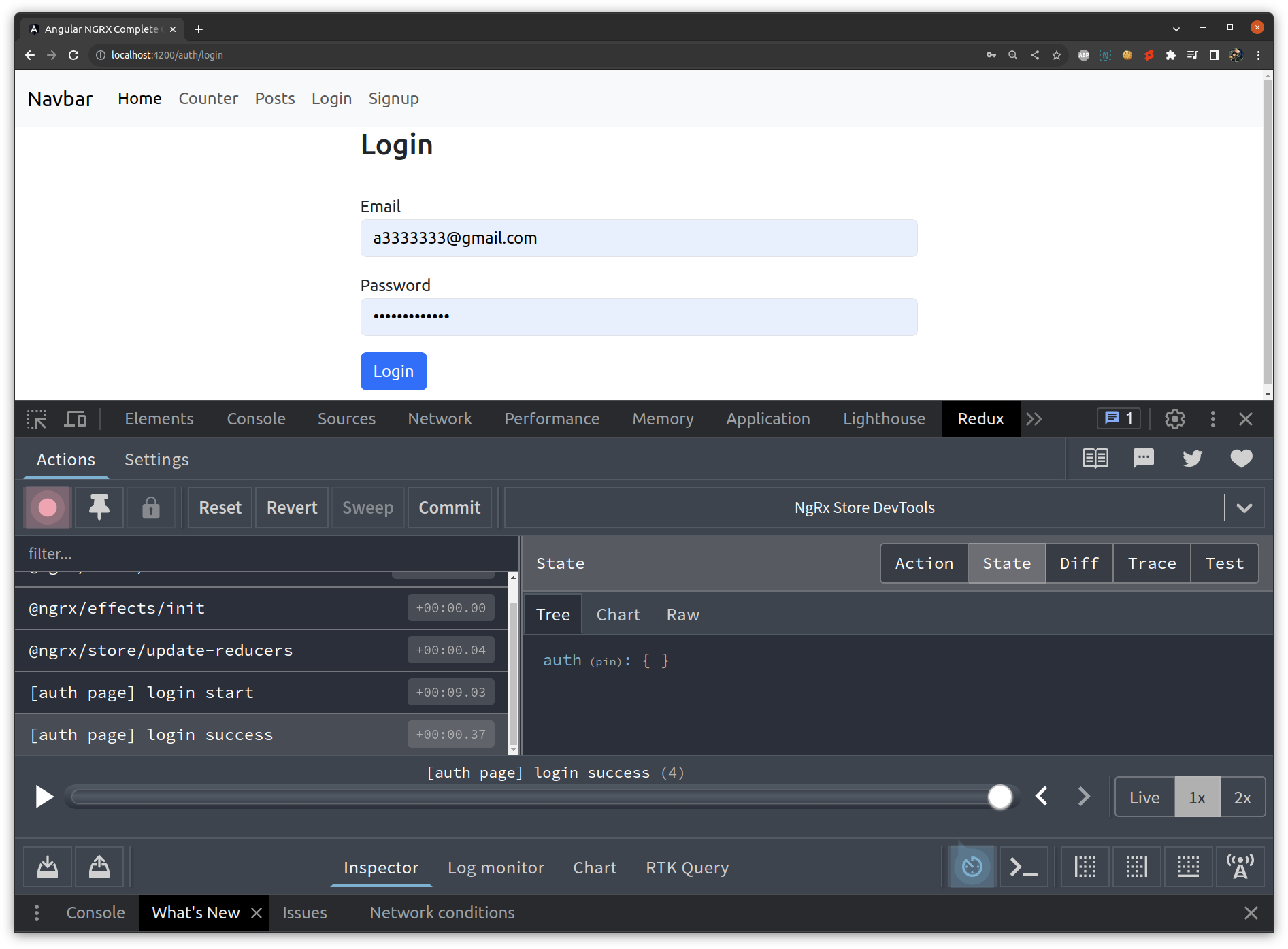Open the Log monitor tab
The height and width of the screenshot is (949, 1288).
pos(496,867)
